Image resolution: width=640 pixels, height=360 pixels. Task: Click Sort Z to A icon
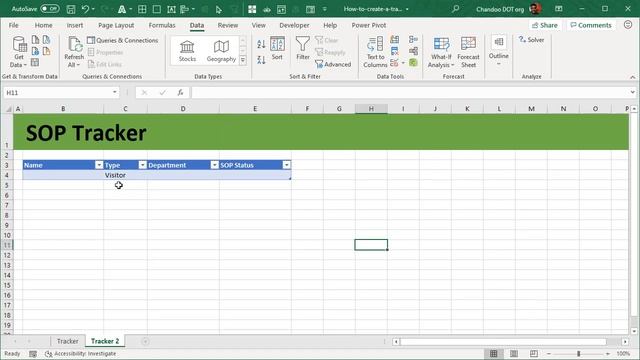tap(261, 60)
